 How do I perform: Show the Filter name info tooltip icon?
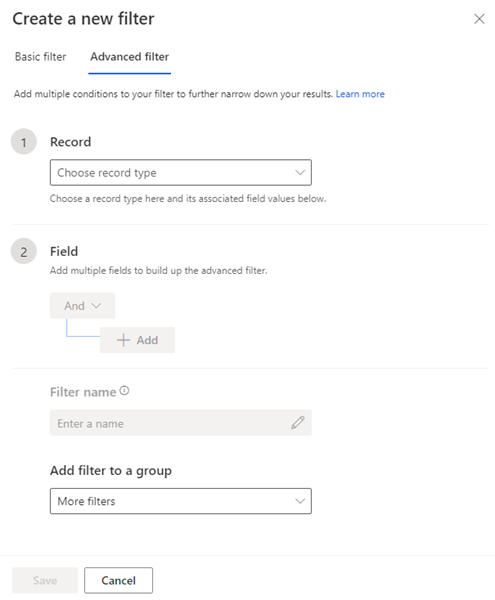tap(124, 391)
